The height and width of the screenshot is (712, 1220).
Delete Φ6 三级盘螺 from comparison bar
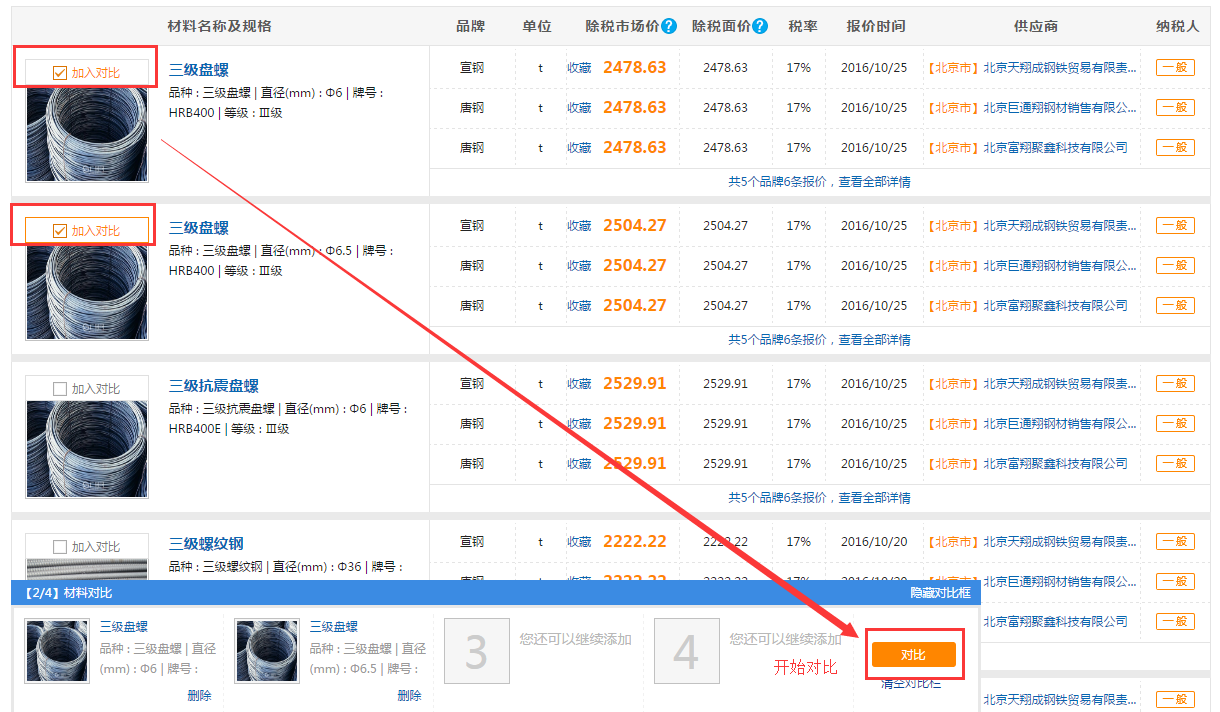click(199, 696)
